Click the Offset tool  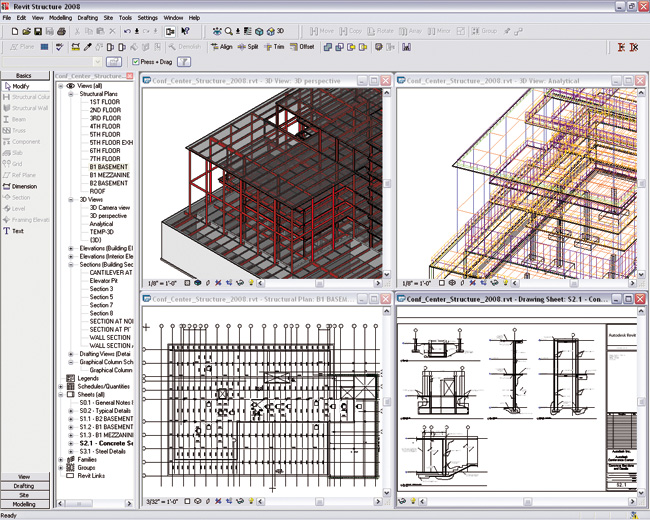tap(302, 46)
